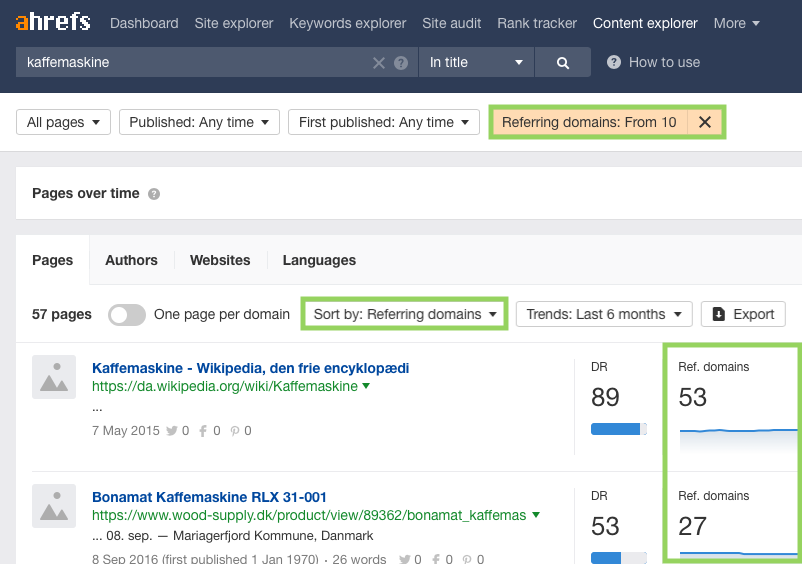Clear the kaffemaskine search query
The width and height of the screenshot is (802, 564).
tap(378, 63)
